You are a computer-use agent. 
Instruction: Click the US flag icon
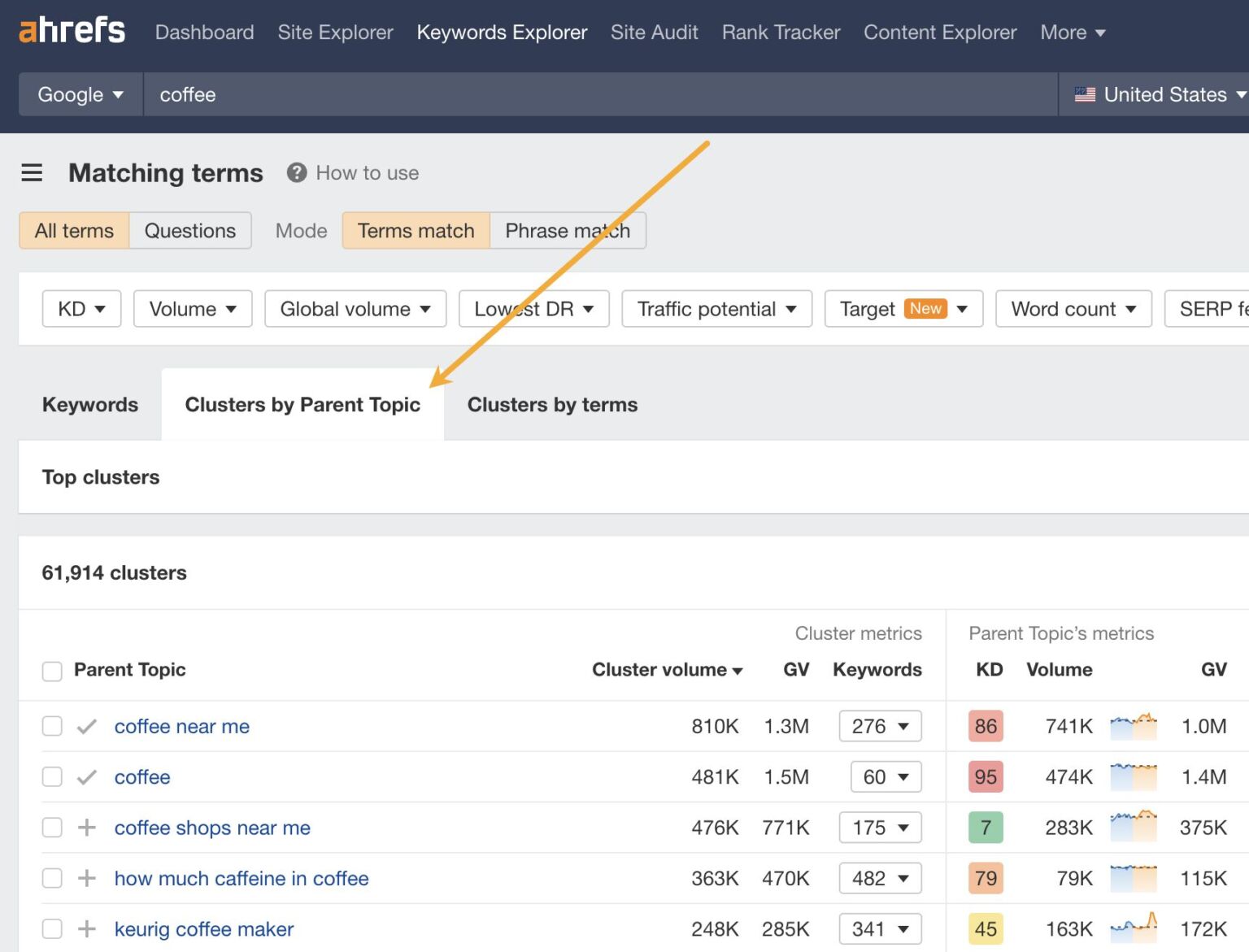coord(1085,94)
